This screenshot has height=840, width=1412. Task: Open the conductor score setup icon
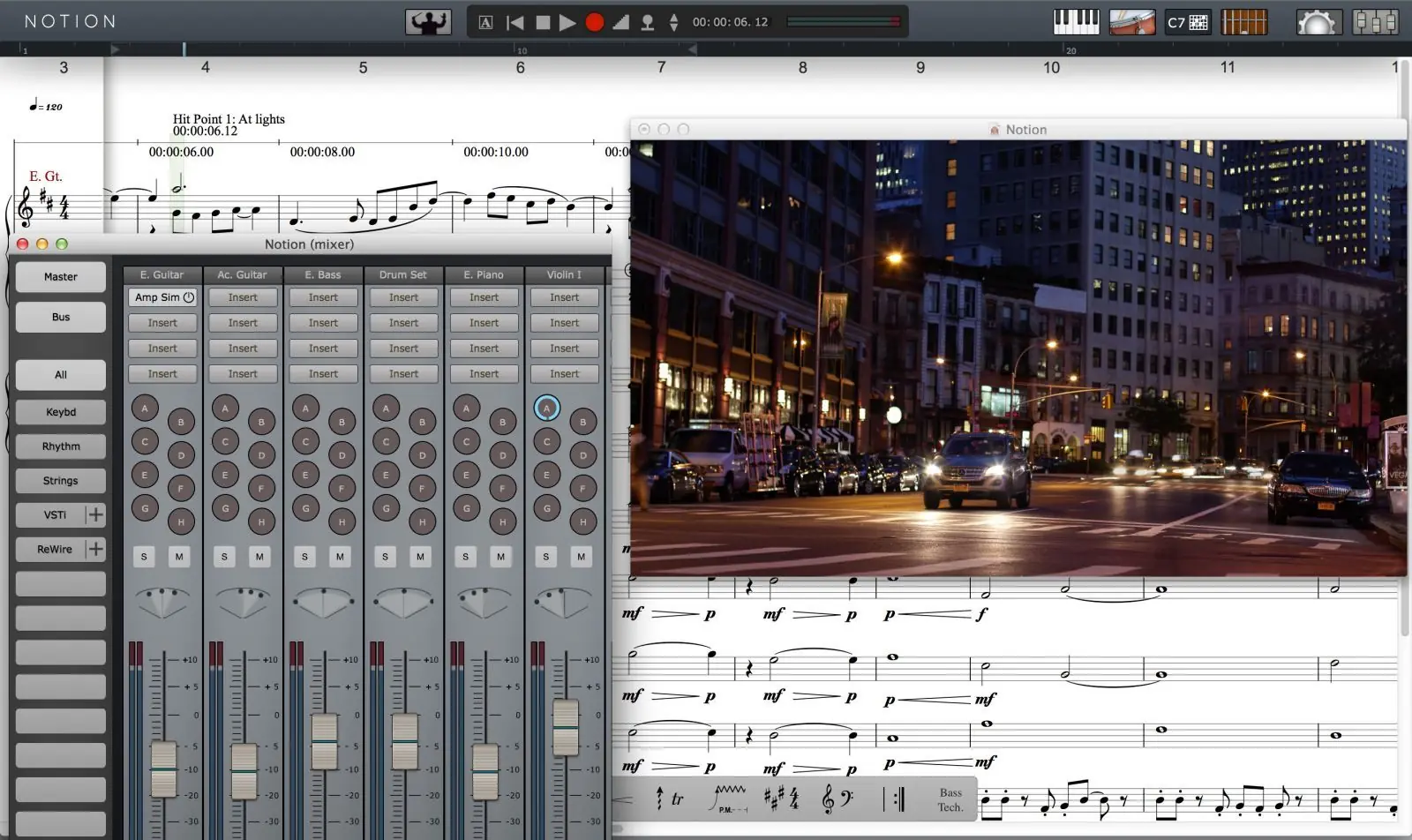428,22
